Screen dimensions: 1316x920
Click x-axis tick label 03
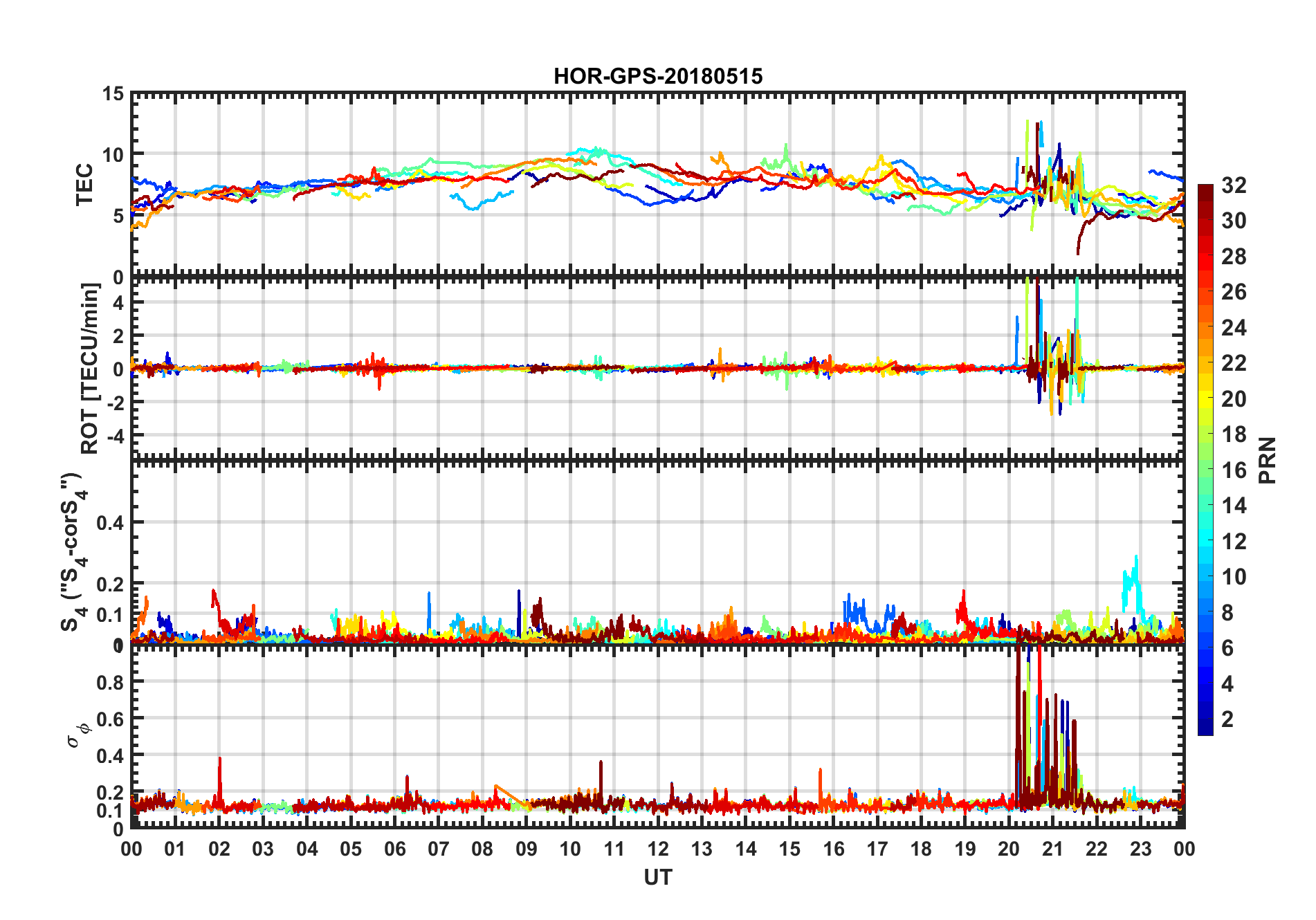click(263, 849)
